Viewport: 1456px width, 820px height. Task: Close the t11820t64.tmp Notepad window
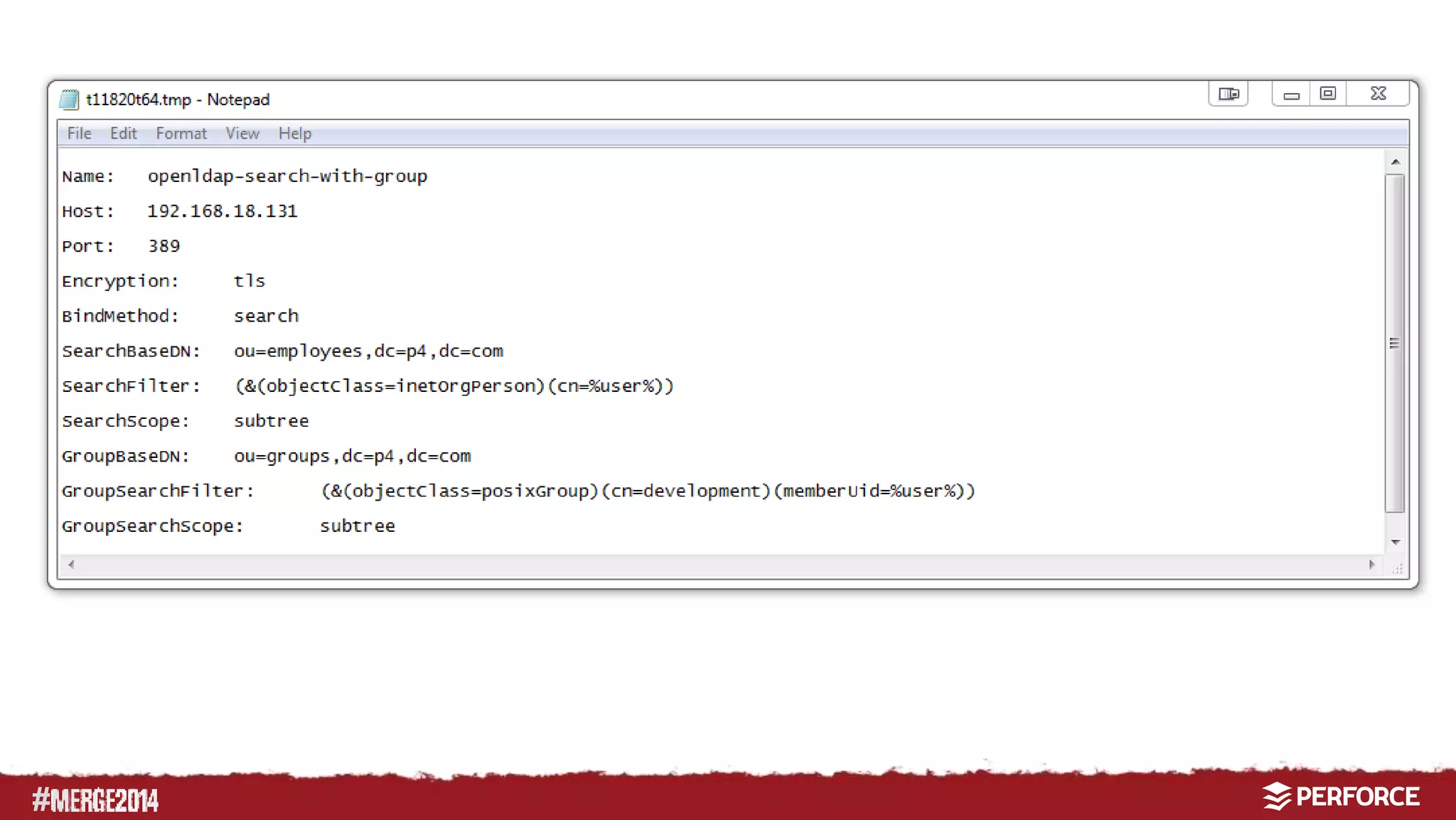[1378, 94]
